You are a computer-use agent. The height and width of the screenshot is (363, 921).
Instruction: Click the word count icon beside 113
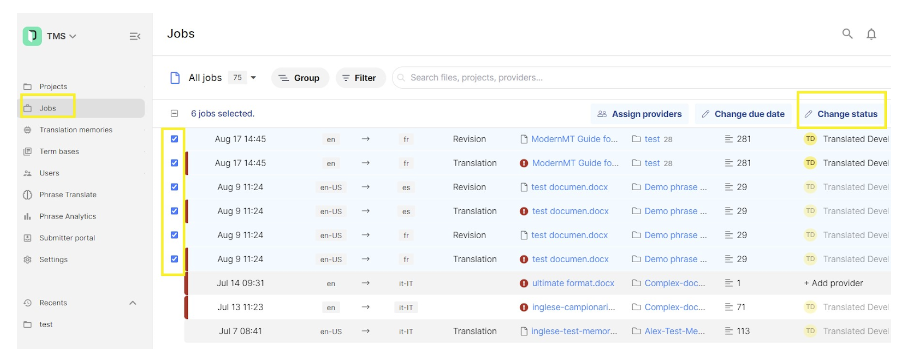pos(729,331)
